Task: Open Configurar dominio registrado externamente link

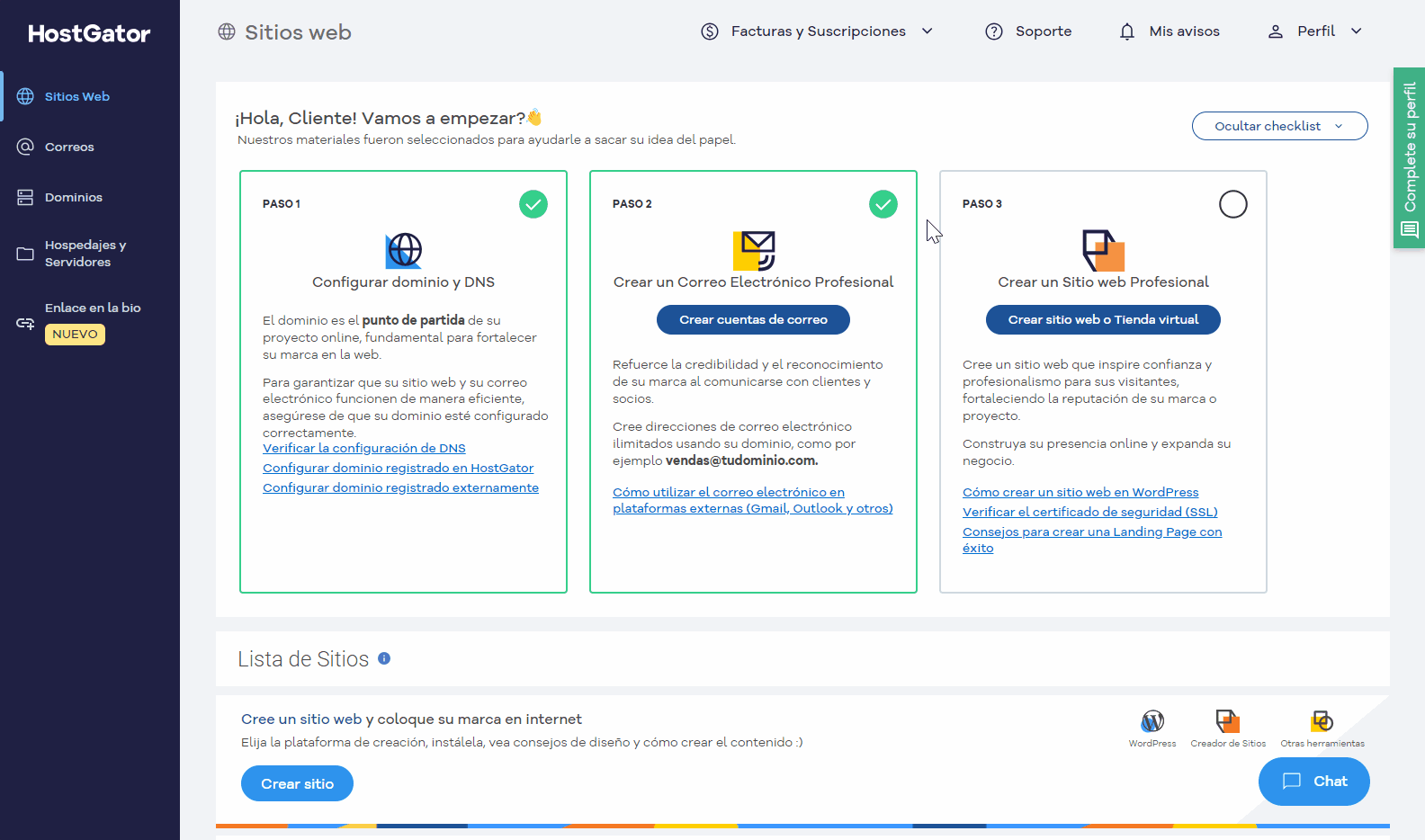Action: [x=401, y=487]
